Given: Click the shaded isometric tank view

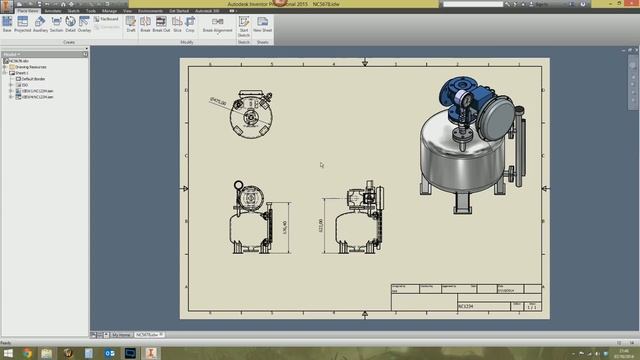Looking at the screenshot, I should (473, 144).
